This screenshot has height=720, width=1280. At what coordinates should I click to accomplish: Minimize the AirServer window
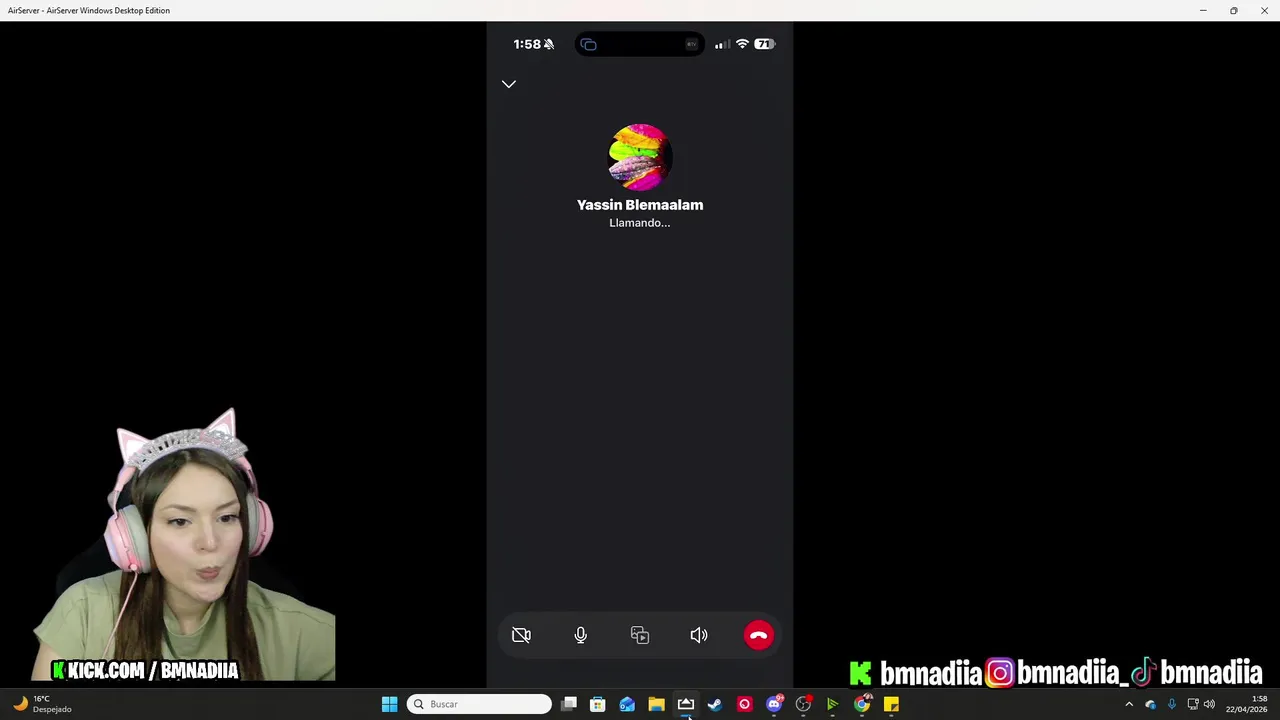point(1203,10)
